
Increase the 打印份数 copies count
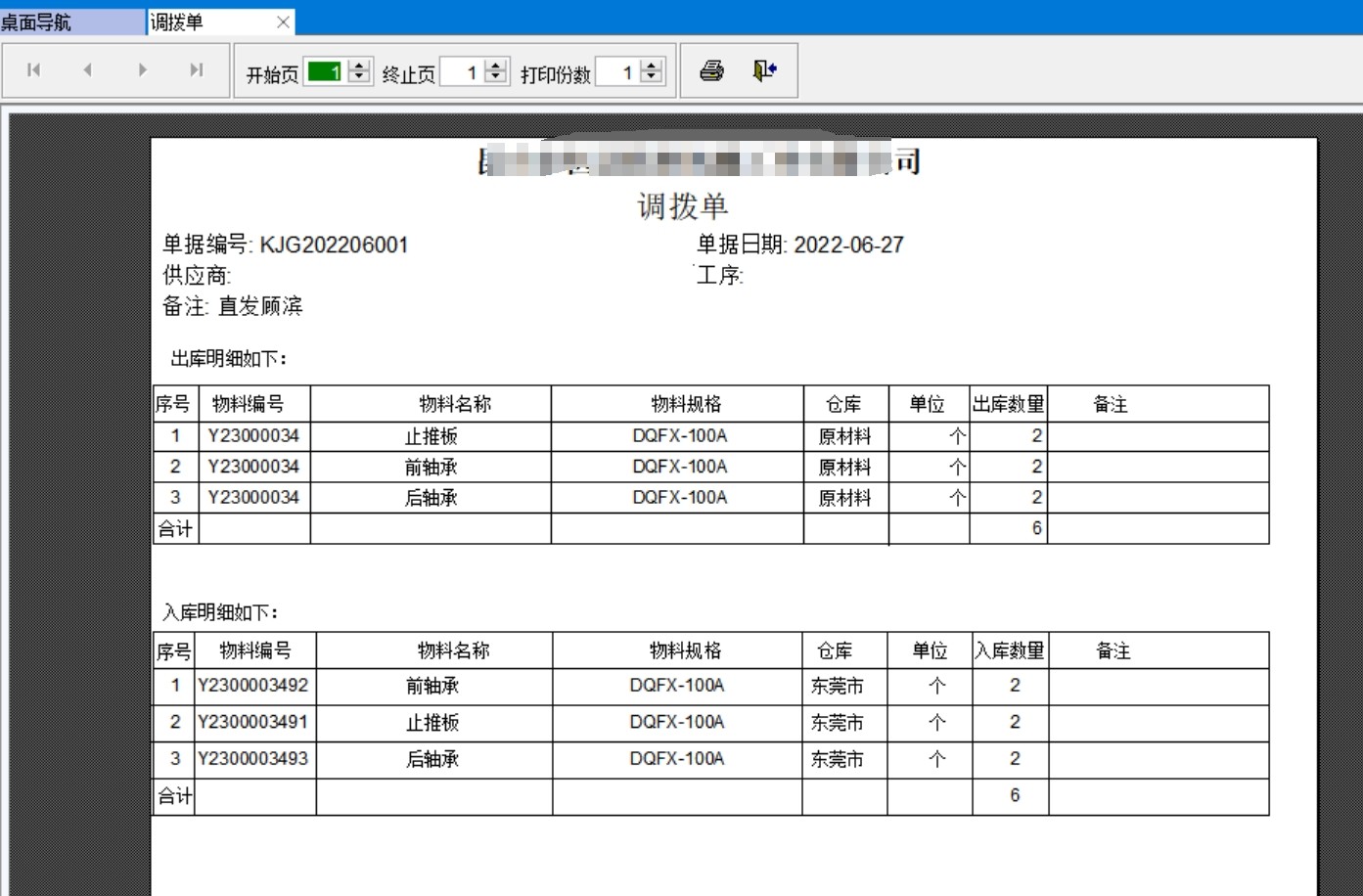(x=652, y=66)
